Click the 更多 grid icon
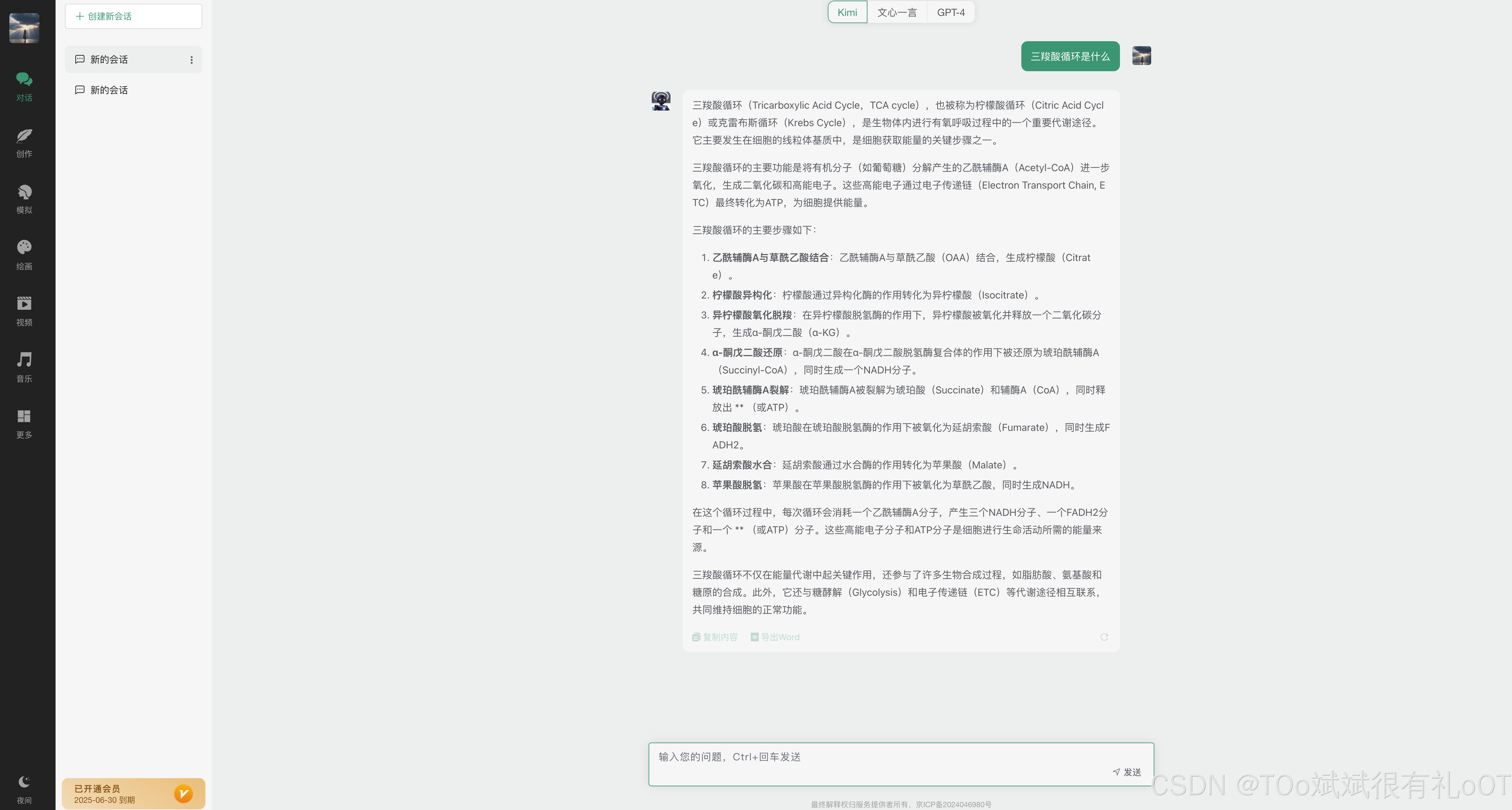Screen dimensions: 1512x810 pyautogui.click(x=24, y=423)
